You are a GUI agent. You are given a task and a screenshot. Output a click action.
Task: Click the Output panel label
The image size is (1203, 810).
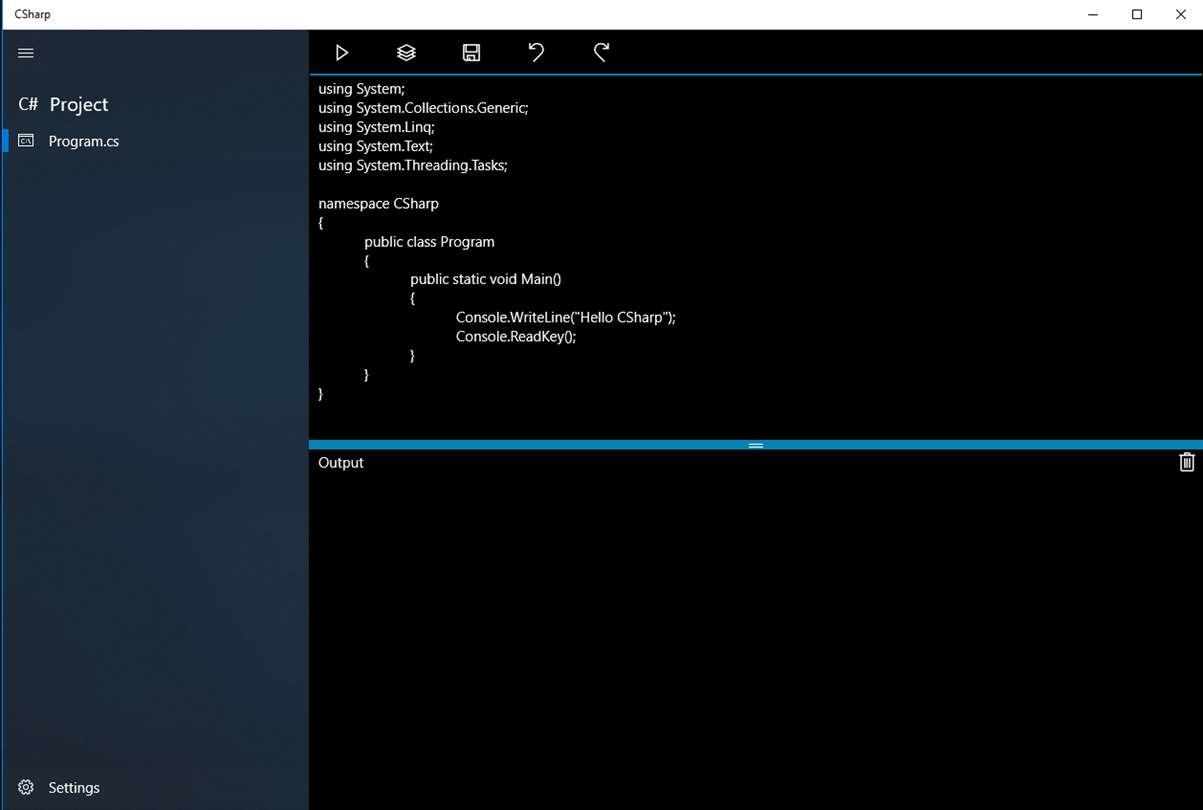[x=341, y=462]
